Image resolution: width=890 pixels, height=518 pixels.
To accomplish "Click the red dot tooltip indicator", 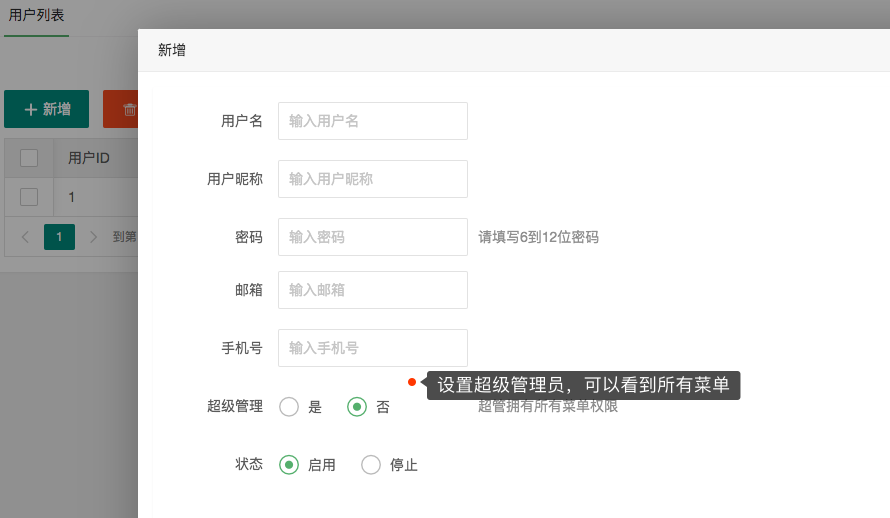I will click(412, 382).
